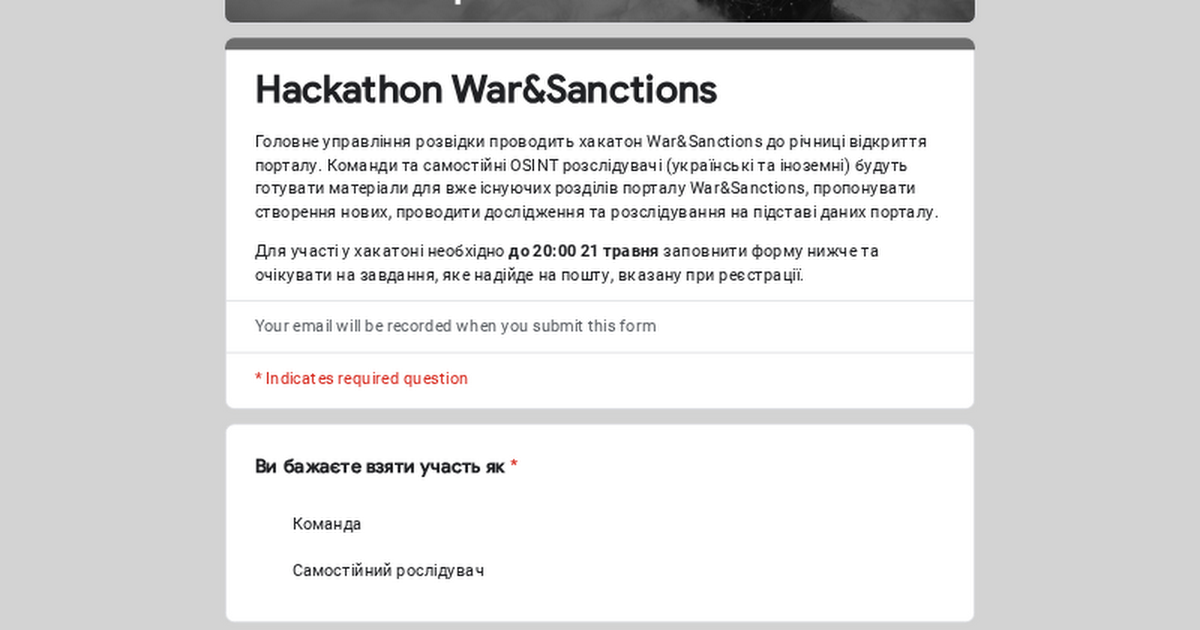Click the "Your email will be recorded" notice
Viewport: 1200px width, 630px height.
(x=455, y=326)
